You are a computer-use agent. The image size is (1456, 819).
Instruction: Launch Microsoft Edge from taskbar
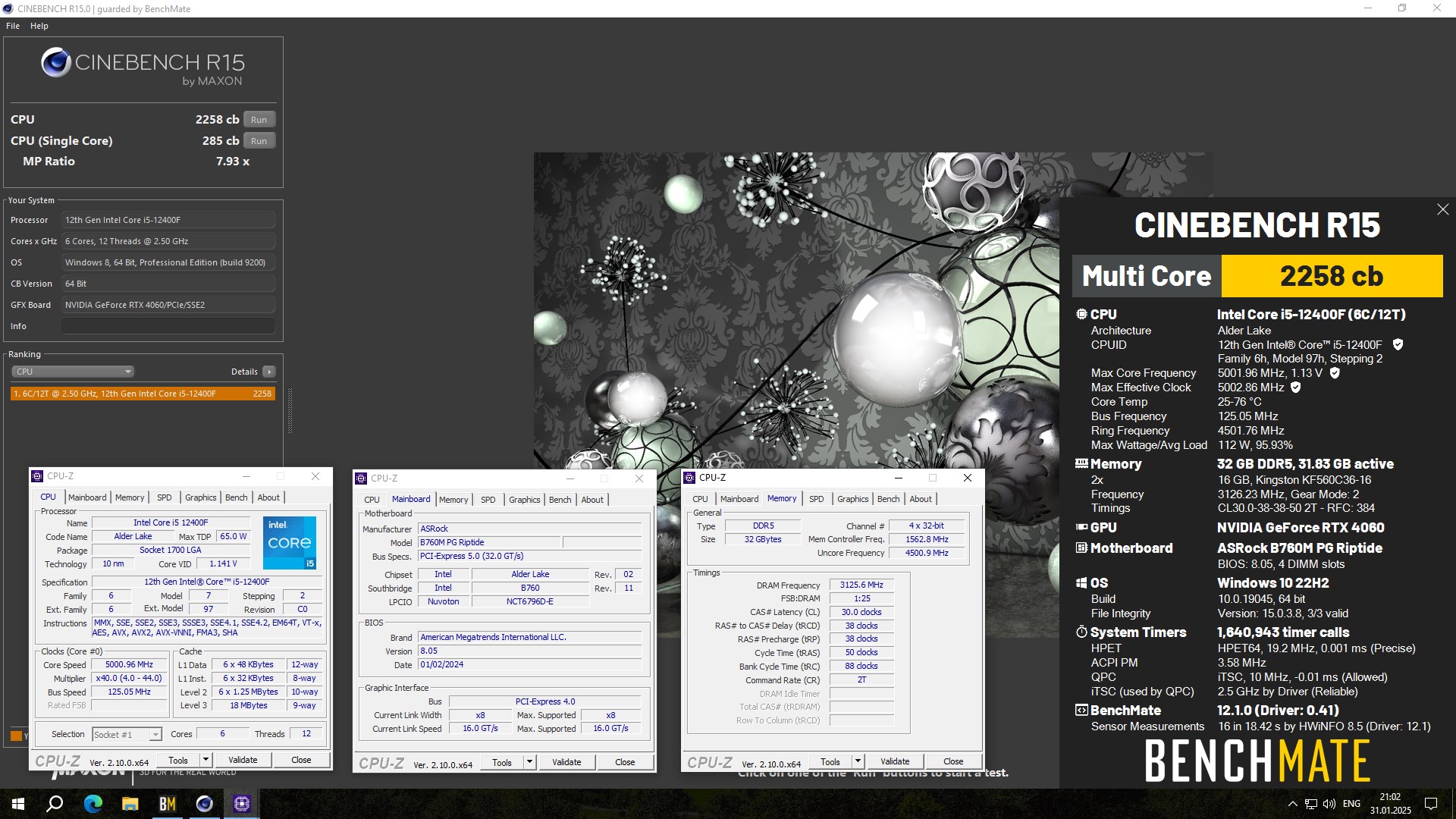tap(93, 804)
